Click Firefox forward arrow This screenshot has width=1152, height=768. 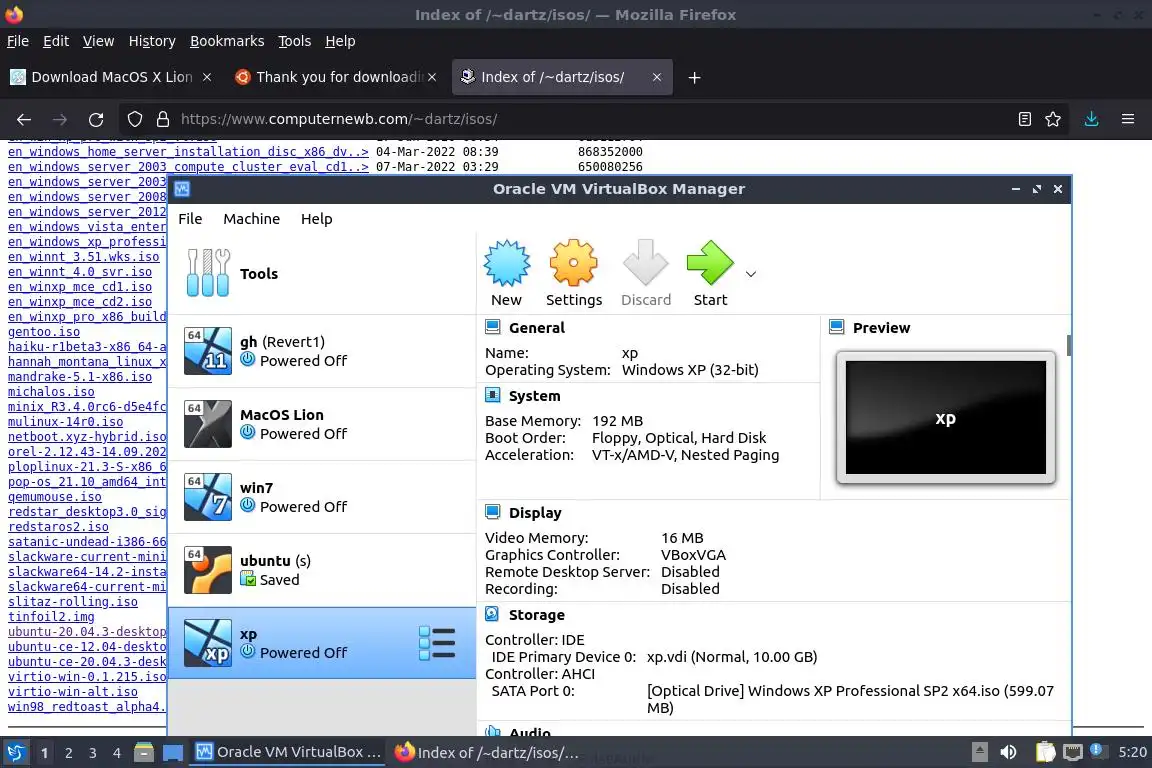tap(60, 119)
